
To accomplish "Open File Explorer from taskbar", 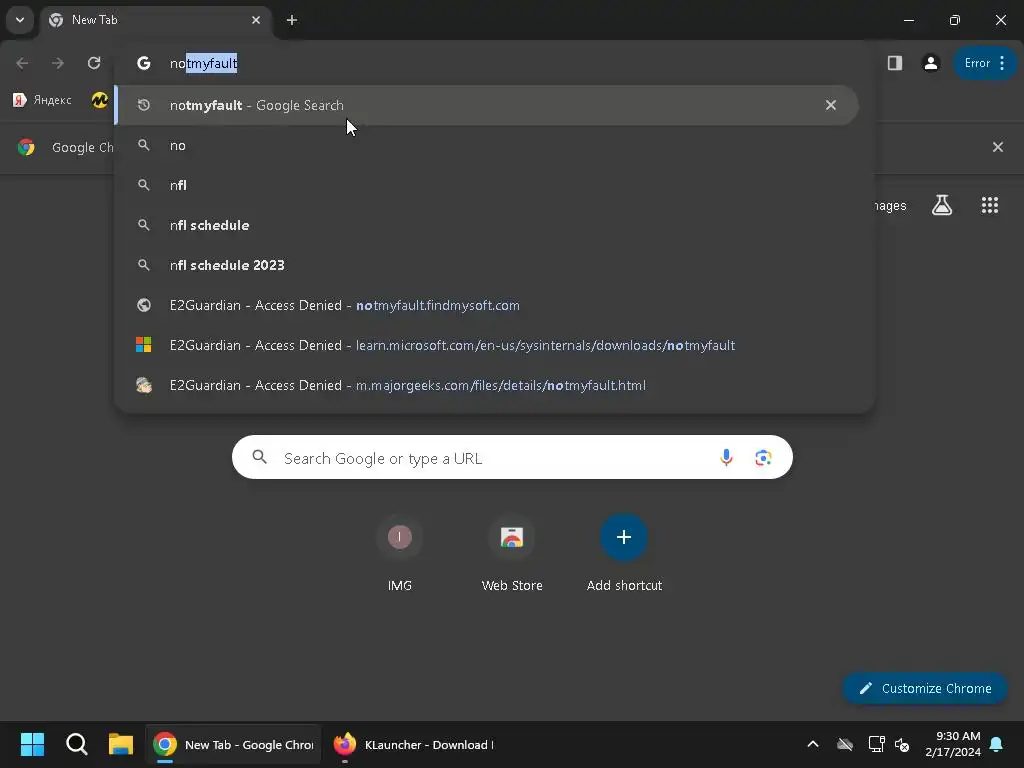I will click(121, 744).
